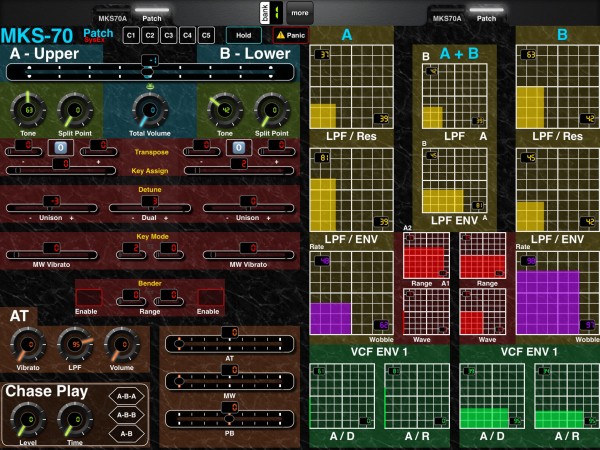600x450 pixels.
Task: Turn the Chase Play Time knob
Action: tap(75, 420)
